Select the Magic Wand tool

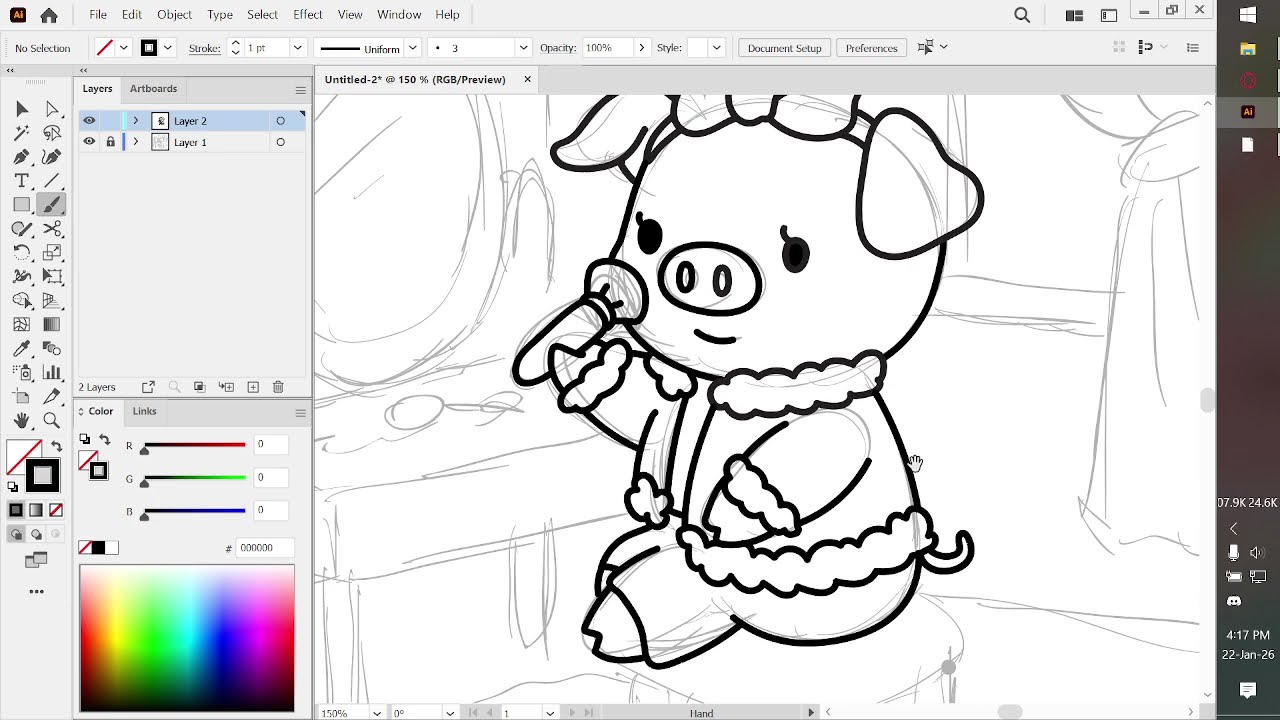[22, 133]
